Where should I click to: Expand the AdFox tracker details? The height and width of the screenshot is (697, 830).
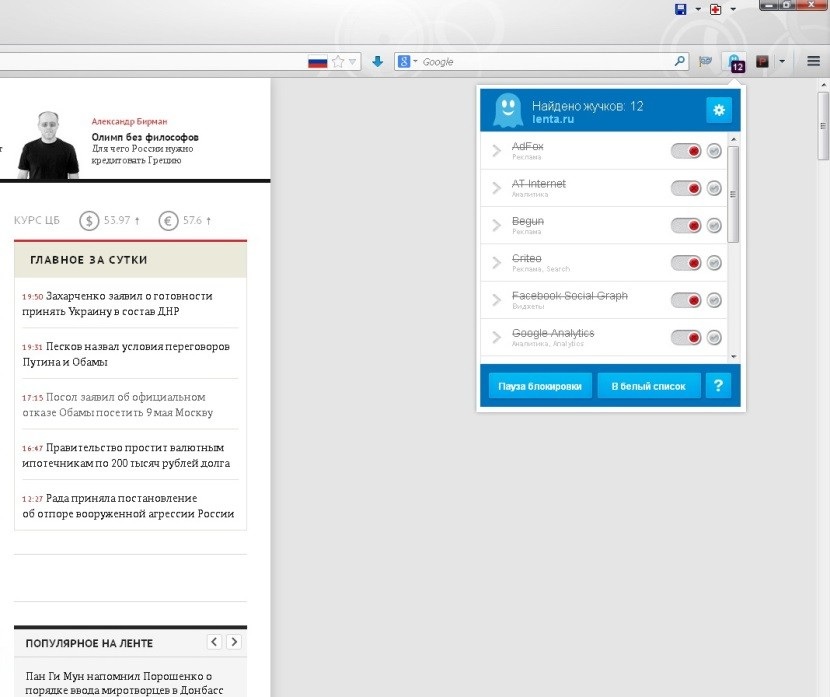point(497,151)
